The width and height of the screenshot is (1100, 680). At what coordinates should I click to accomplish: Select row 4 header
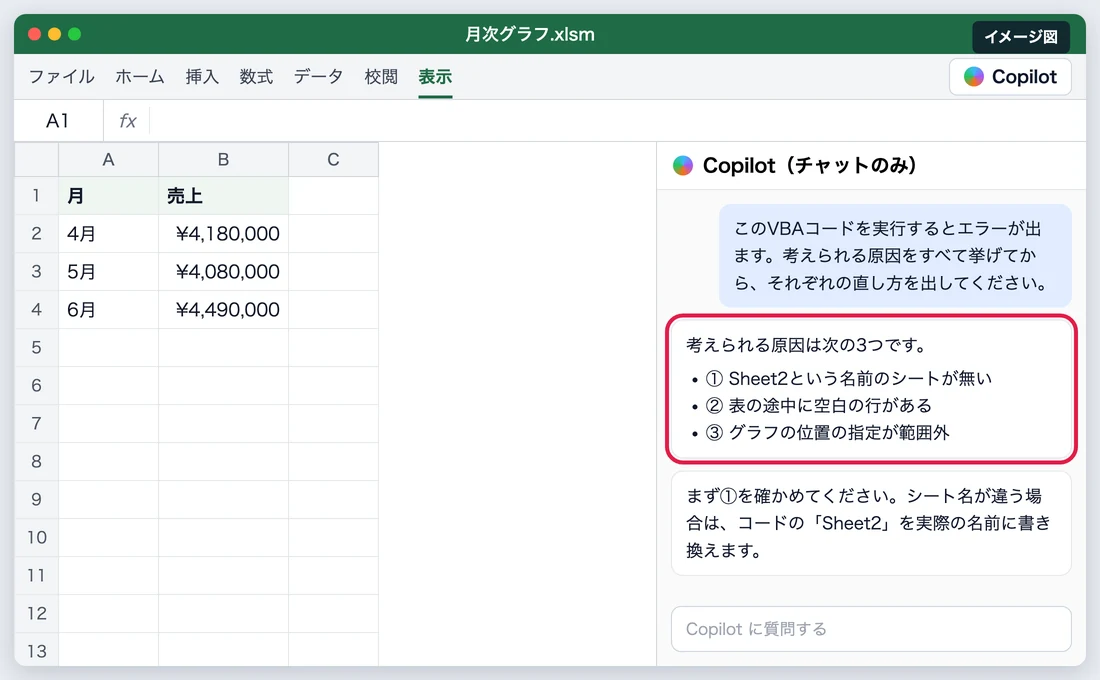(36, 309)
